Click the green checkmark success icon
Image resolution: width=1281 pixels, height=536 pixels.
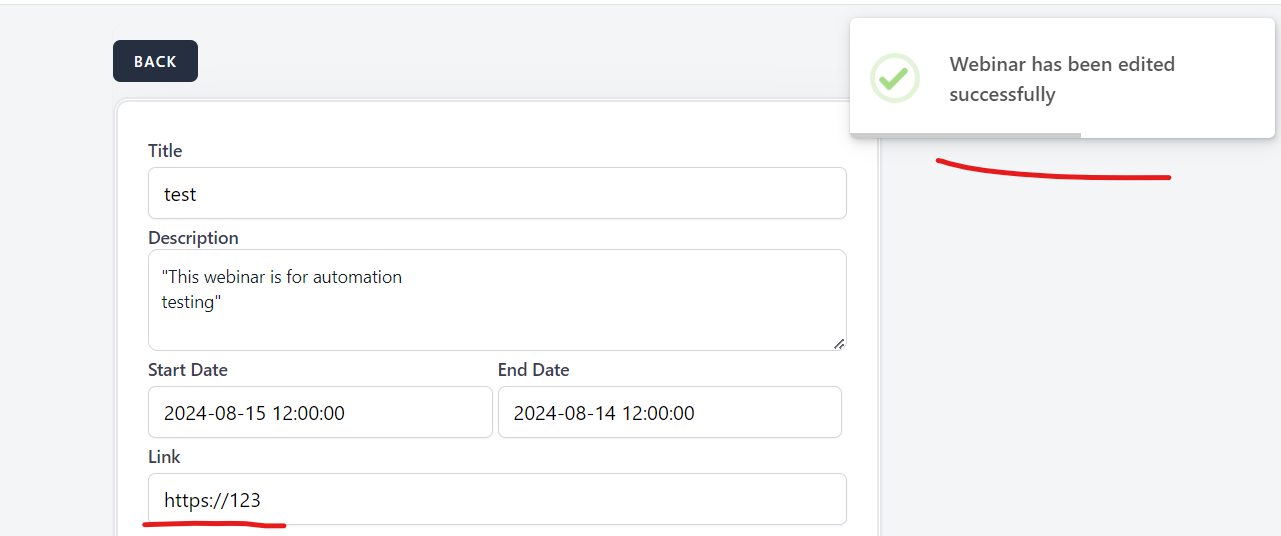coord(894,78)
